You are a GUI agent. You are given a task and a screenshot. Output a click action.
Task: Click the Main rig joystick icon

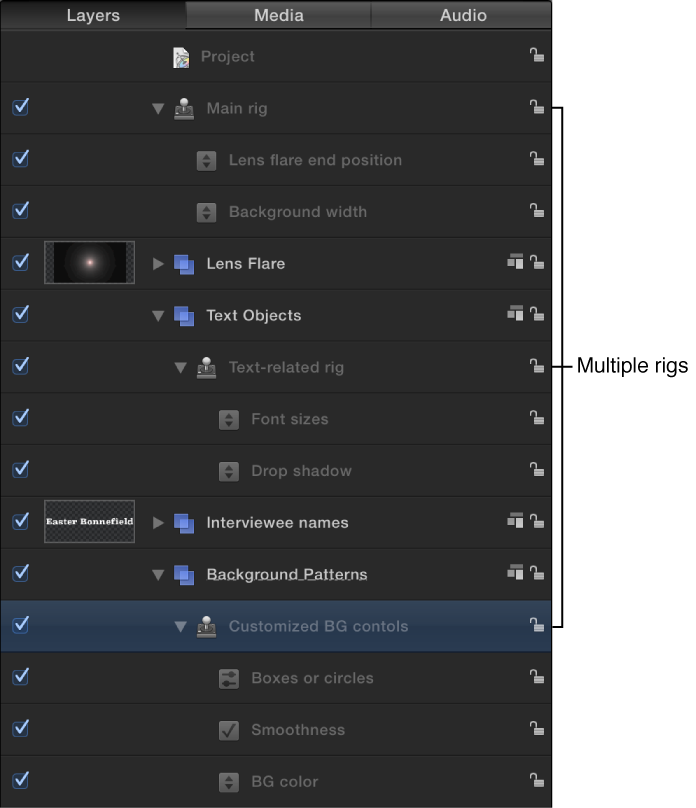(184, 108)
